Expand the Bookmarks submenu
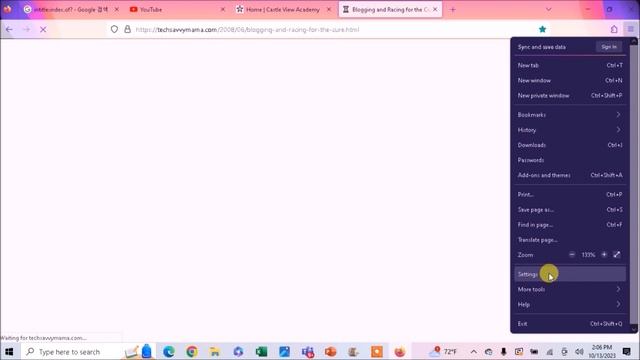Viewport: 640px width, 360px height. (x=570, y=115)
